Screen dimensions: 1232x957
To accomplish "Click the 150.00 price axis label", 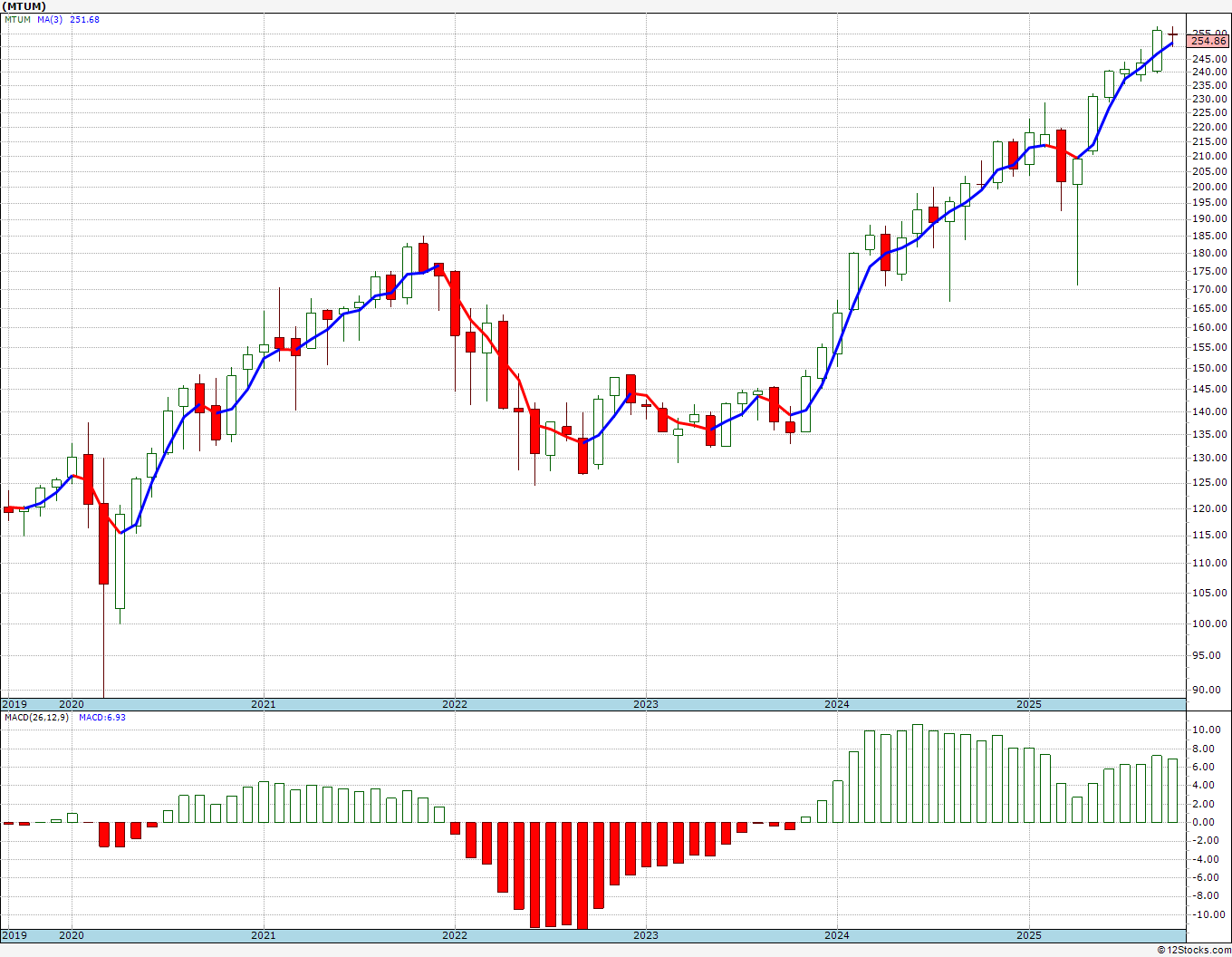I will tap(1209, 368).
